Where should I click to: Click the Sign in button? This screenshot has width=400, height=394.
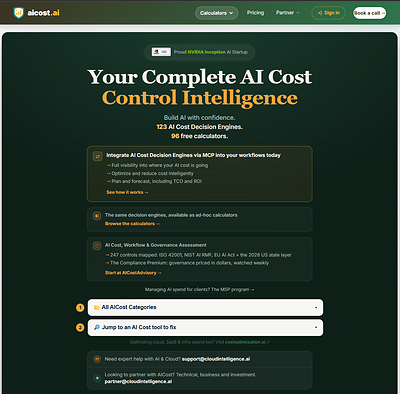pyautogui.click(x=328, y=13)
